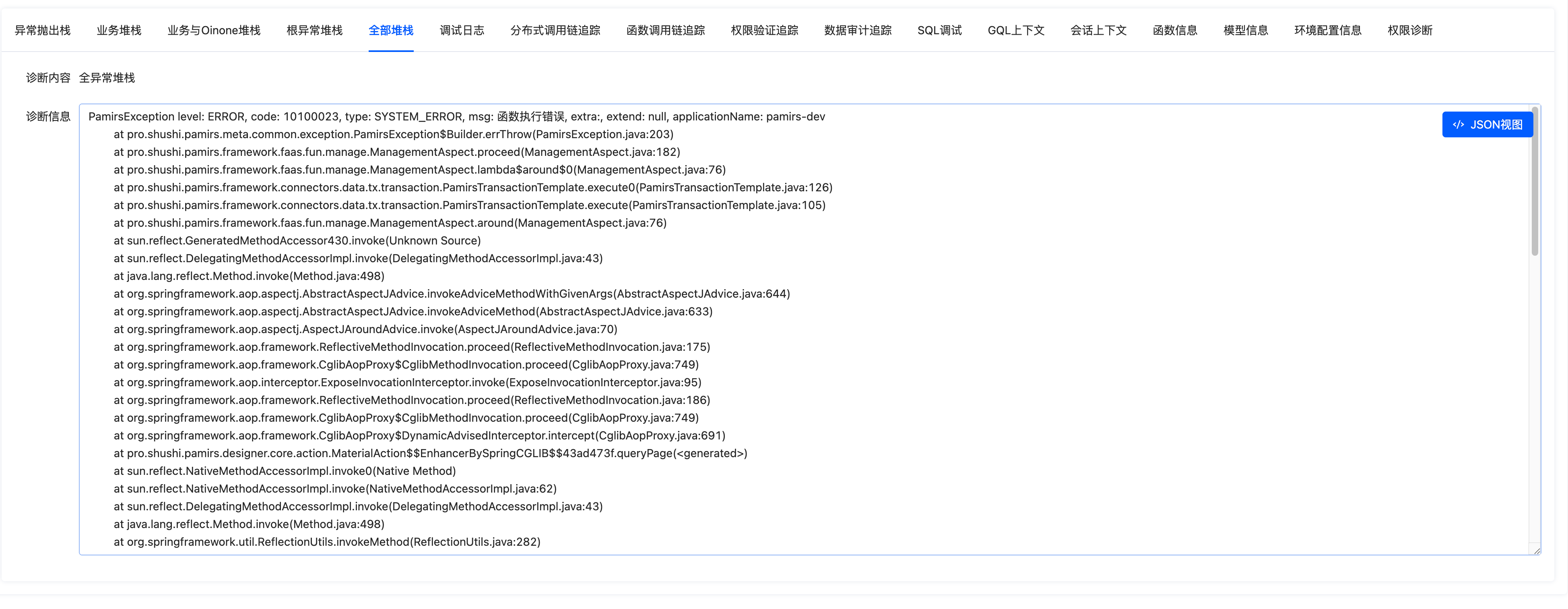Switch to the 模型信息 tab
The height and width of the screenshot is (609, 1568).
click(x=1245, y=31)
